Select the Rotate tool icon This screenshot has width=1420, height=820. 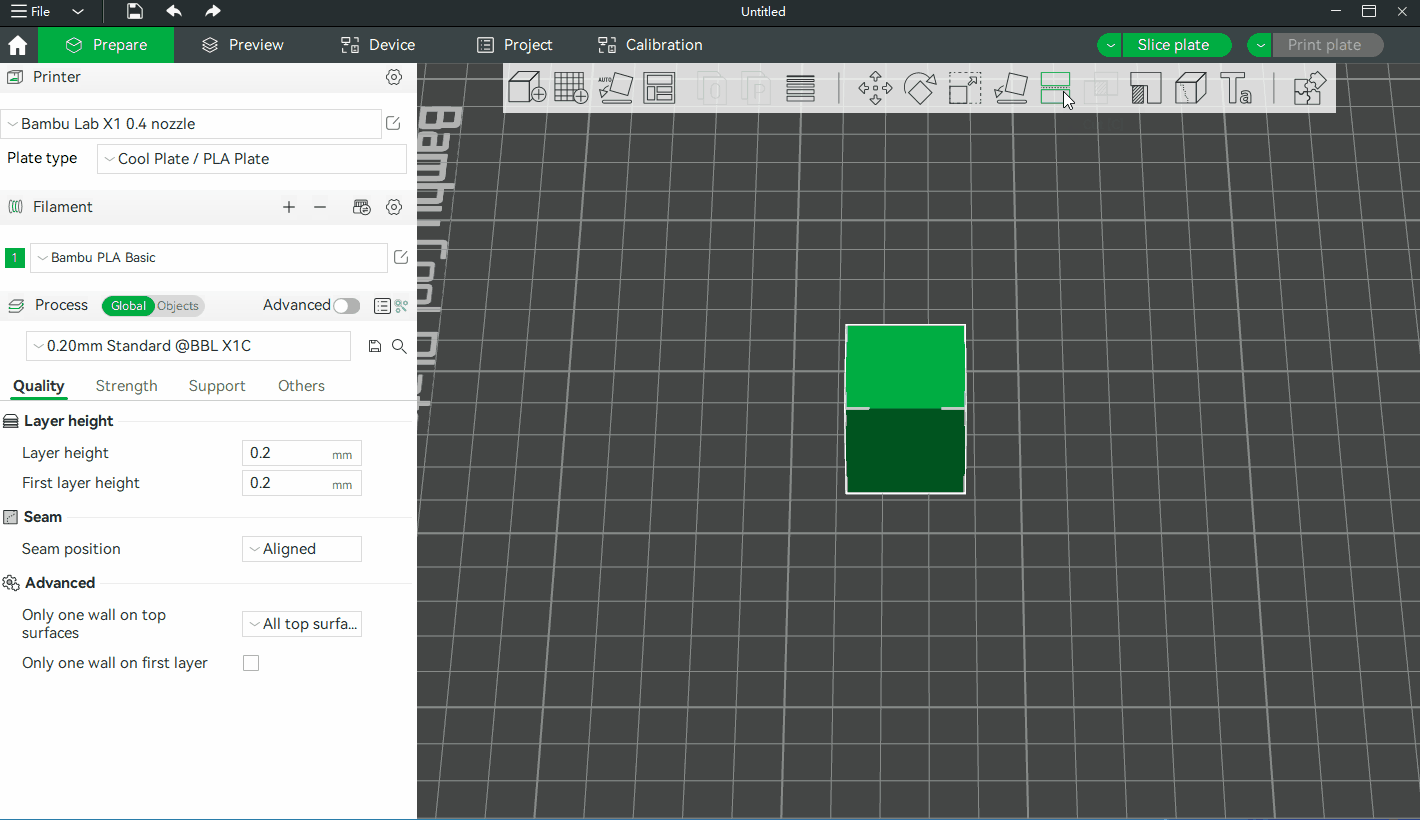coord(920,88)
